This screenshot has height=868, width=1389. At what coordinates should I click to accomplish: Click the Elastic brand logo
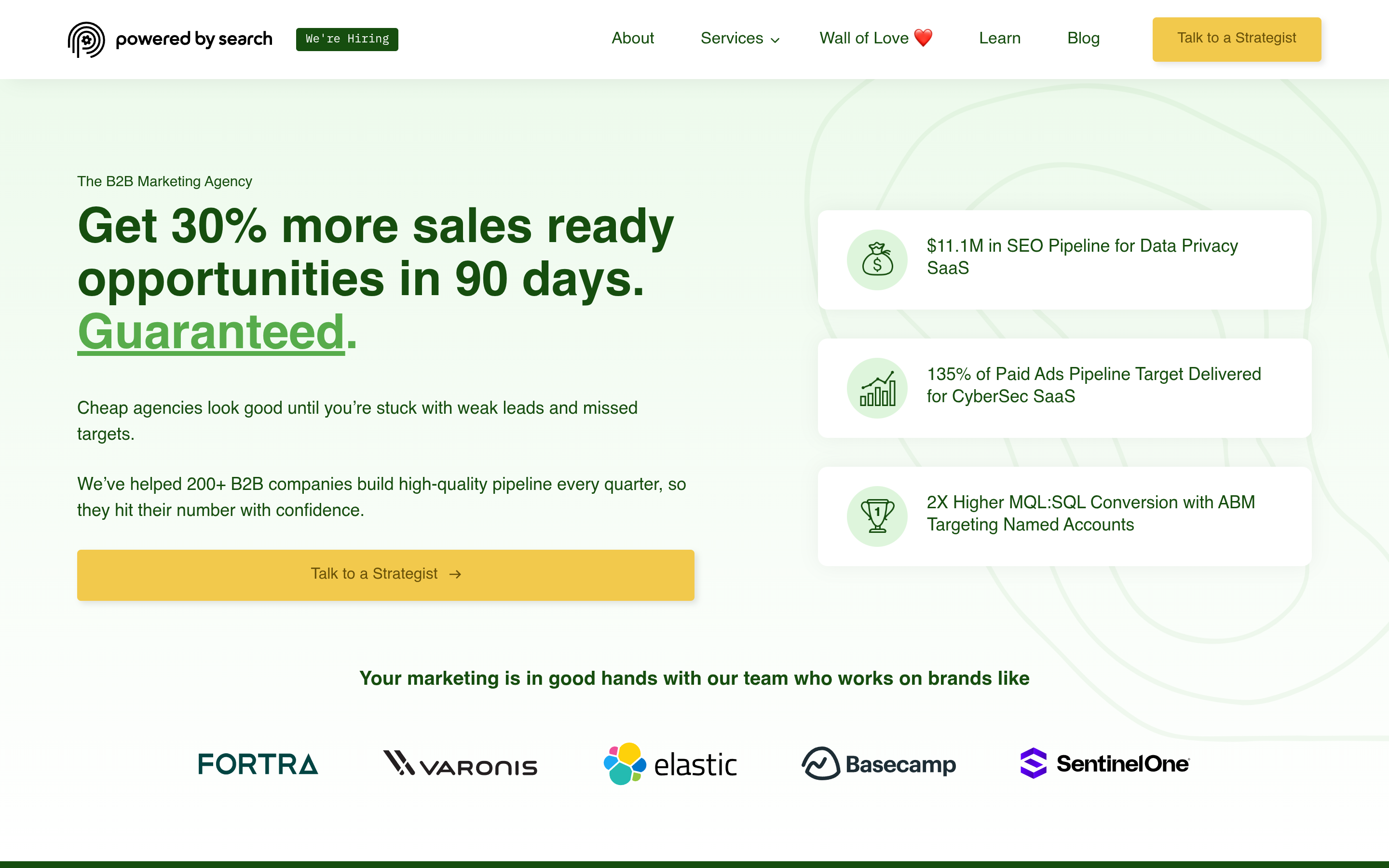[x=670, y=763]
